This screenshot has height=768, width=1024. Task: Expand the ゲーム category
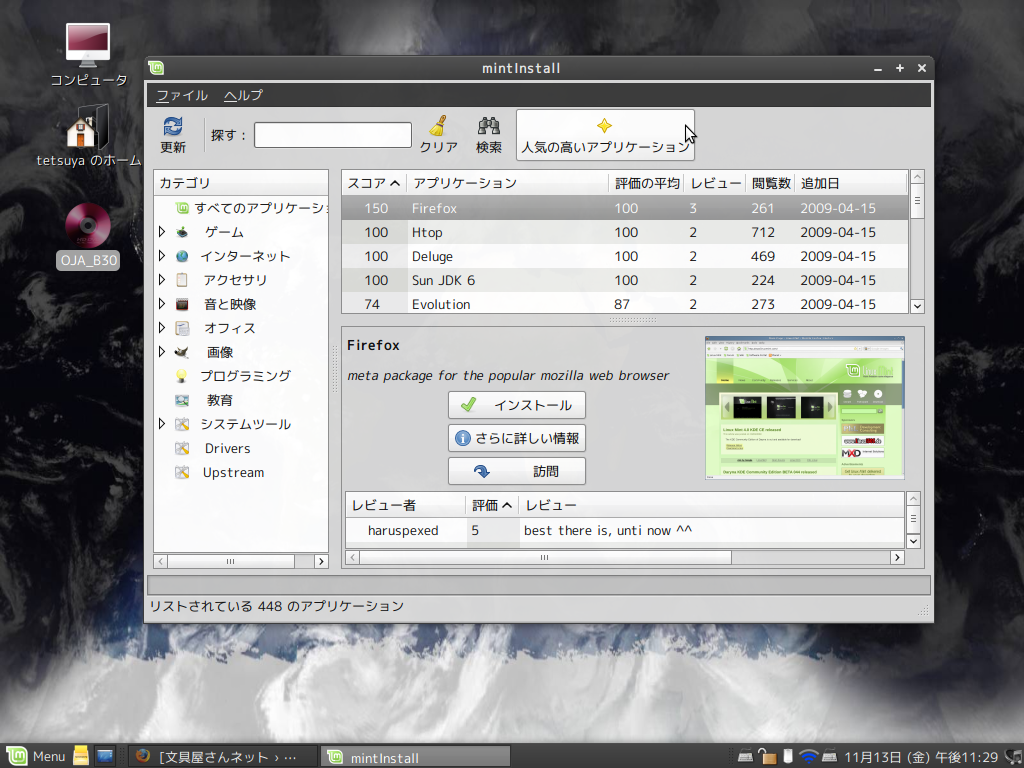click(x=162, y=232)
